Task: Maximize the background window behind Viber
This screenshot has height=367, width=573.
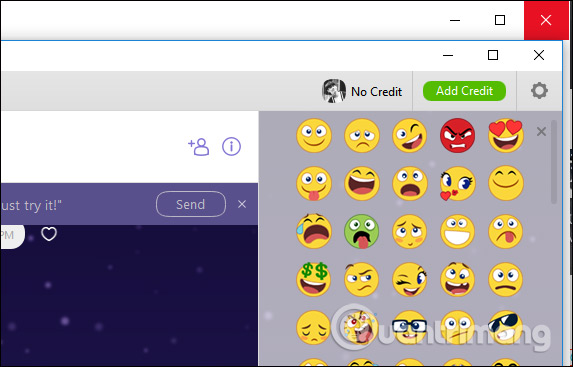Action: pos(500,20)
